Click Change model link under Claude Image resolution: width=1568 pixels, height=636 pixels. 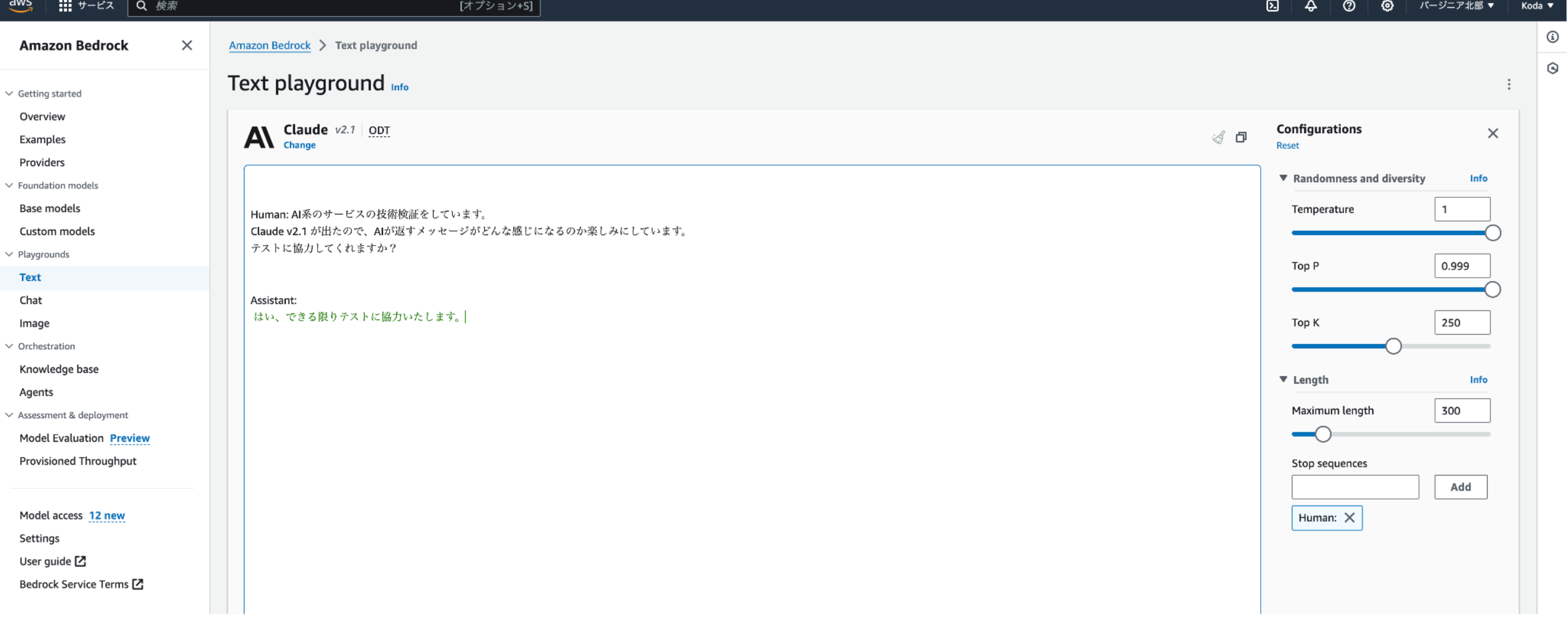[x=299, y=145]
